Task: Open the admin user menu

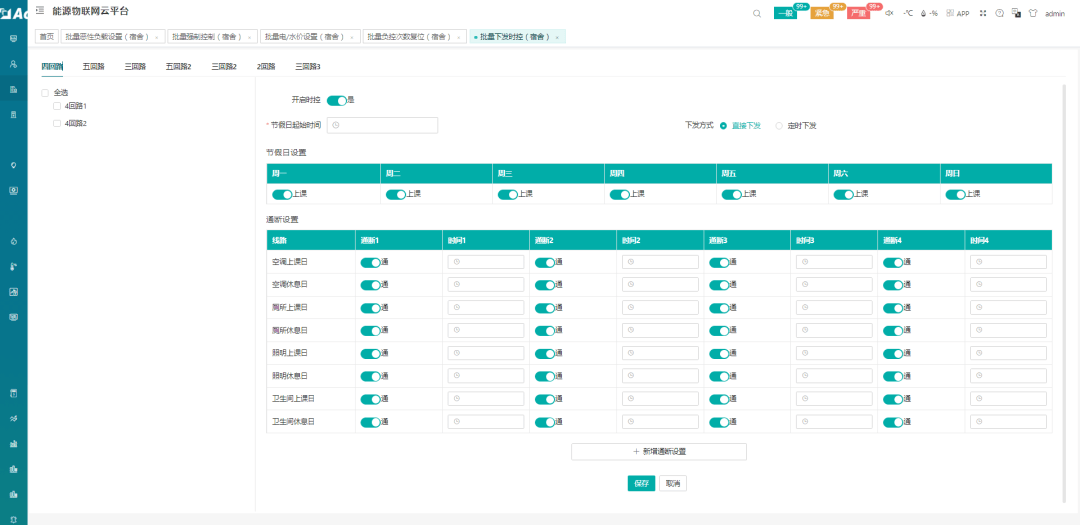Action: (x=1055, y=13)
